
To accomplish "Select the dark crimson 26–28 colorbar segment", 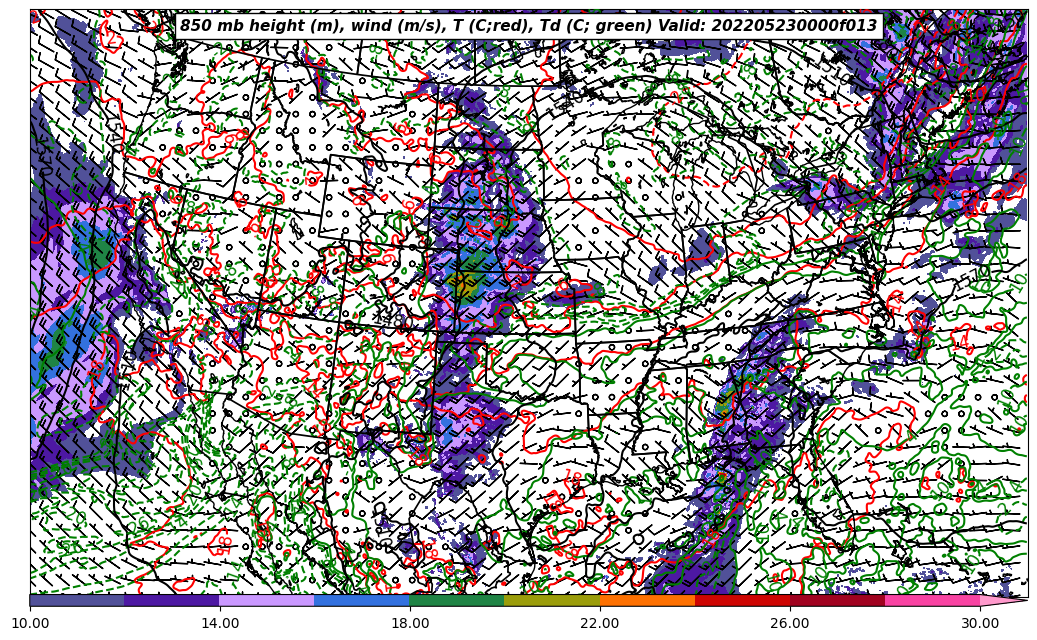I will 837,601.
